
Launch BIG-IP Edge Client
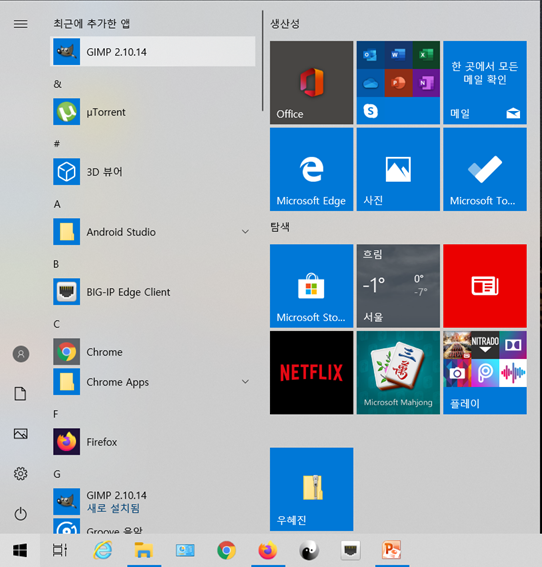click(x=153, y=291)
